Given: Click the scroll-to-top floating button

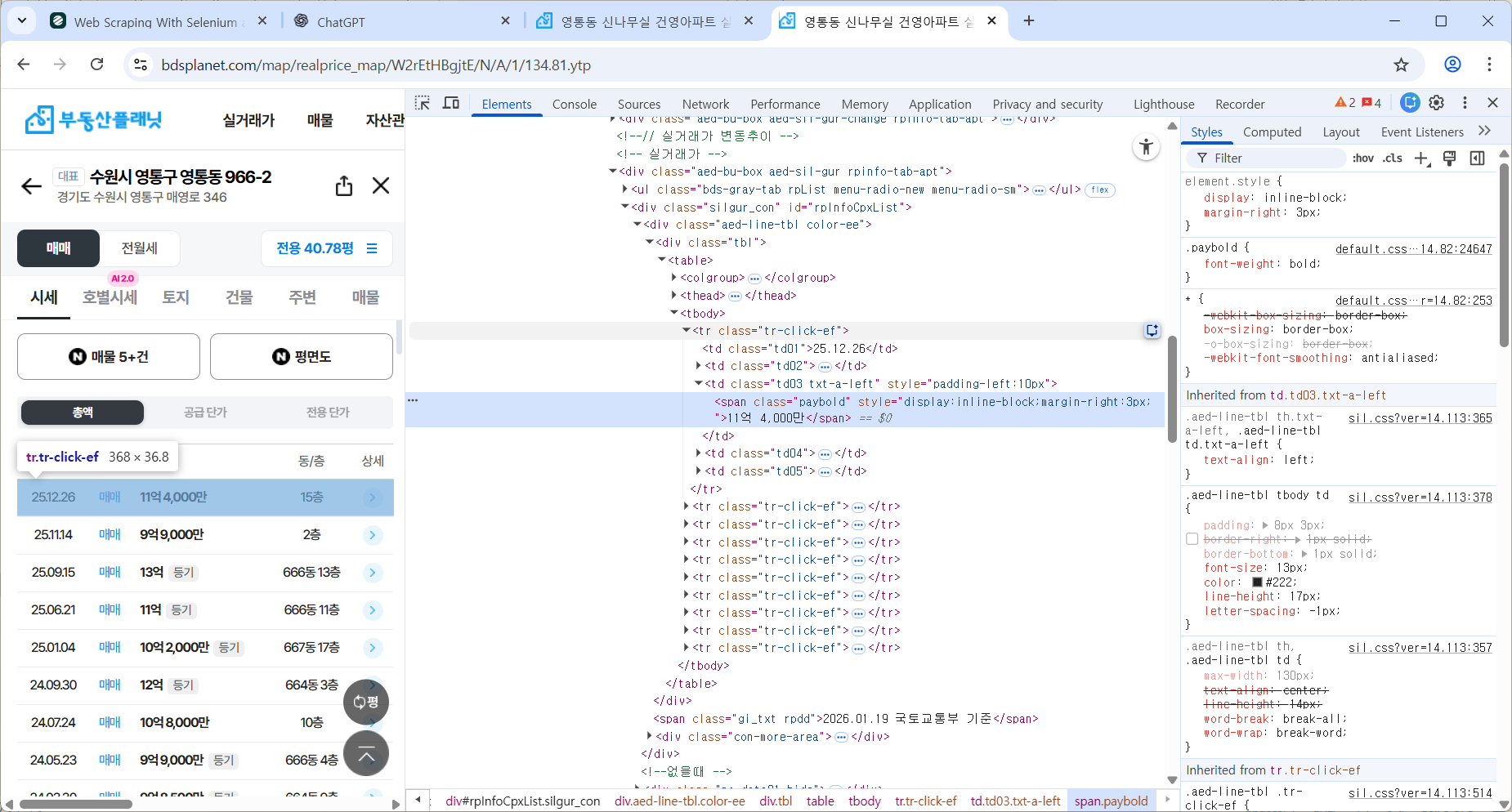Looking at the screenshot, I should click(366, 753).
